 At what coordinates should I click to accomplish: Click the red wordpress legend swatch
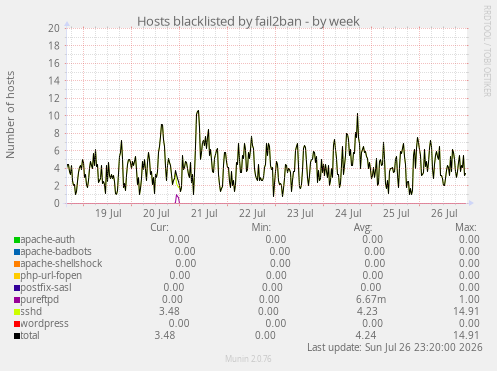(x=17, y=324)
